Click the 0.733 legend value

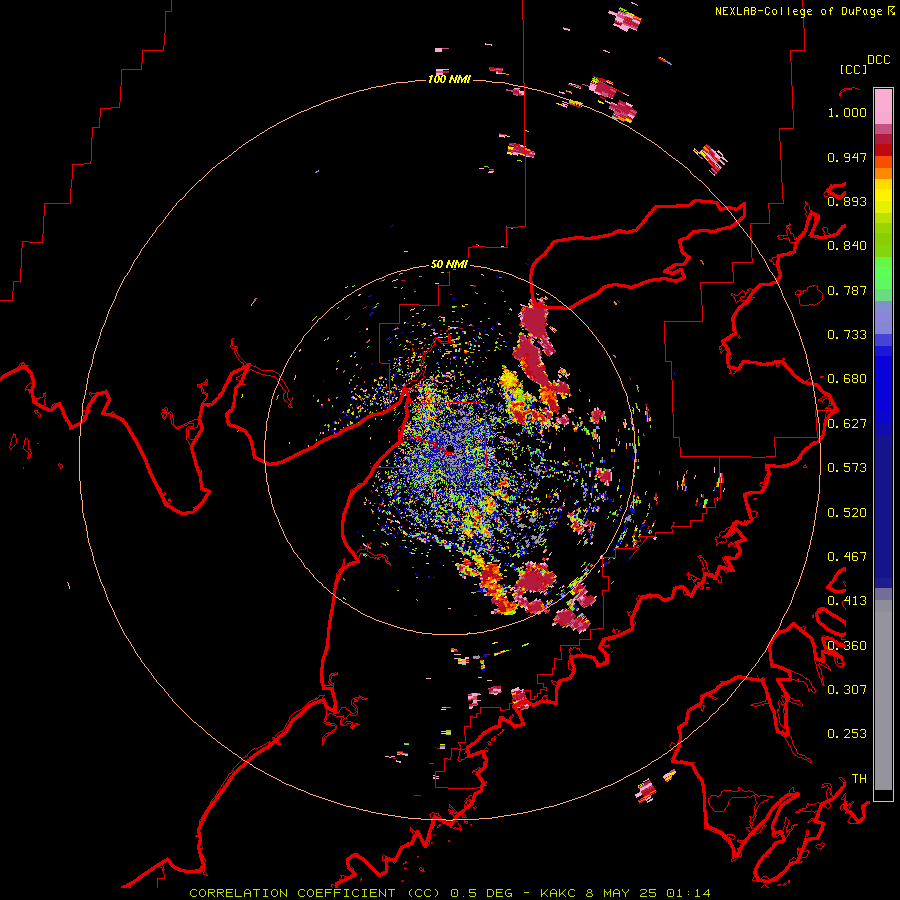[847, 335]
